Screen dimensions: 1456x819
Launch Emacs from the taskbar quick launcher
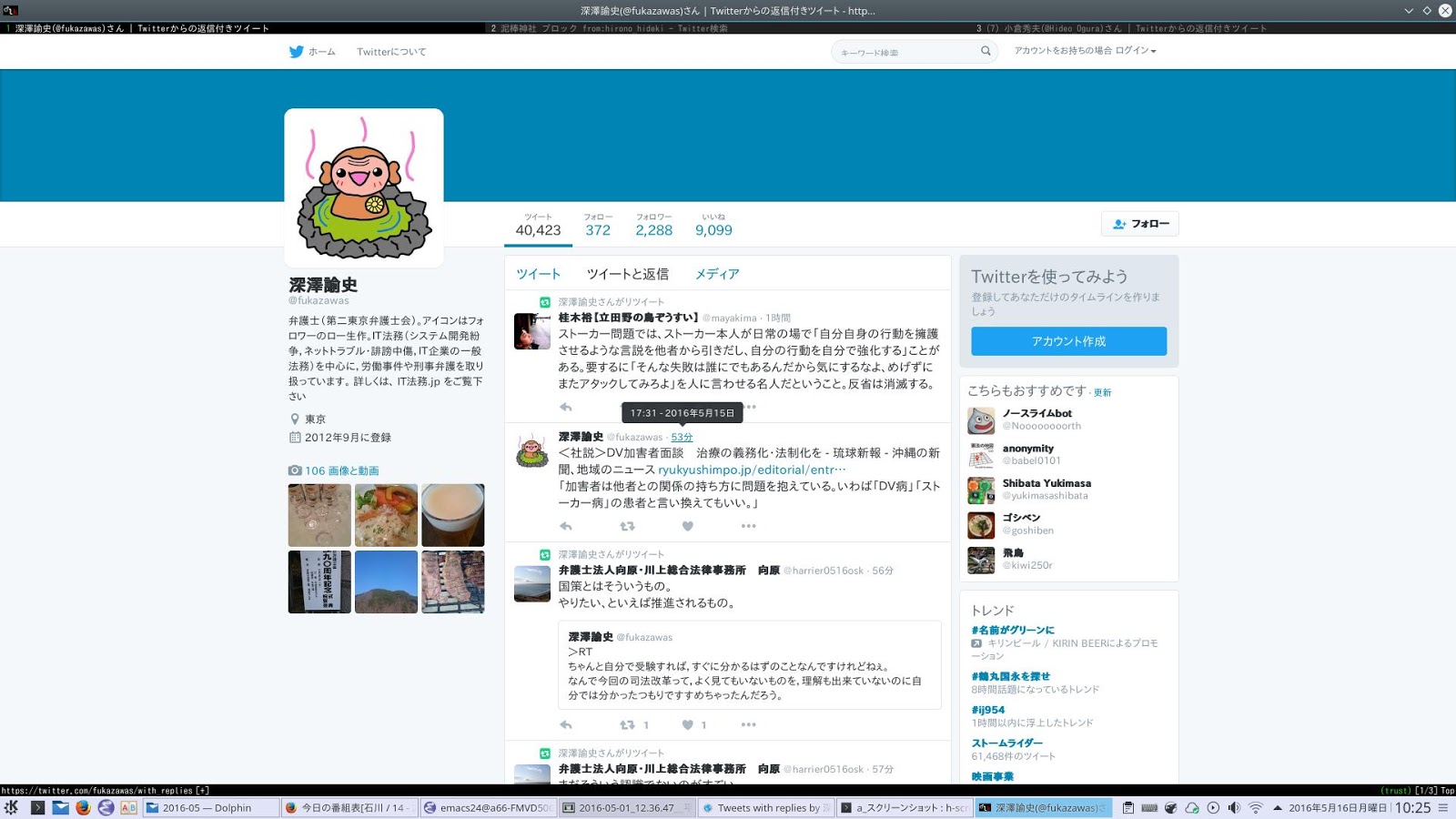pos(106,807)
